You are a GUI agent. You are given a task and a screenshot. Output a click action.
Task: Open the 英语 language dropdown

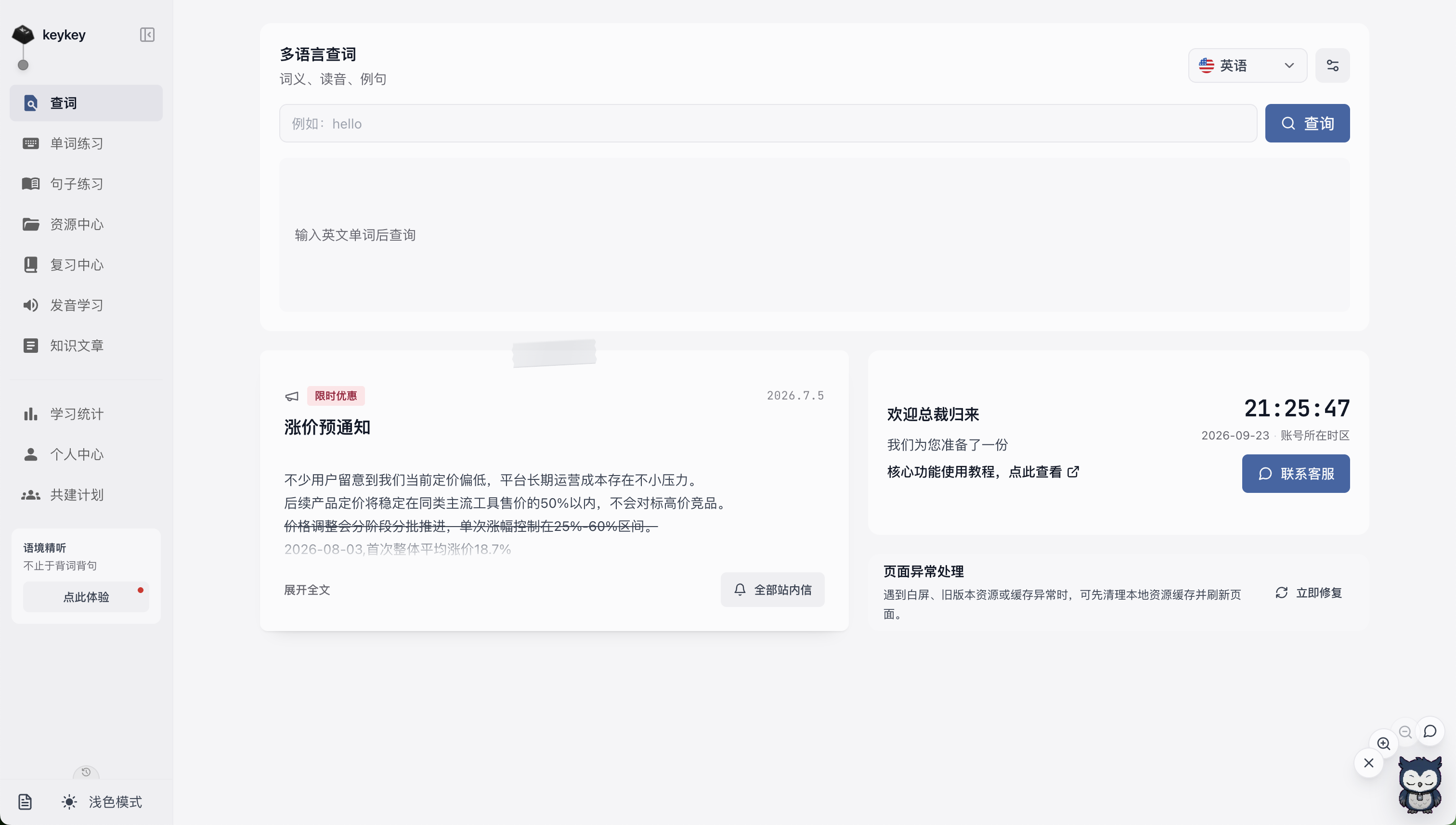[1247, 66]
